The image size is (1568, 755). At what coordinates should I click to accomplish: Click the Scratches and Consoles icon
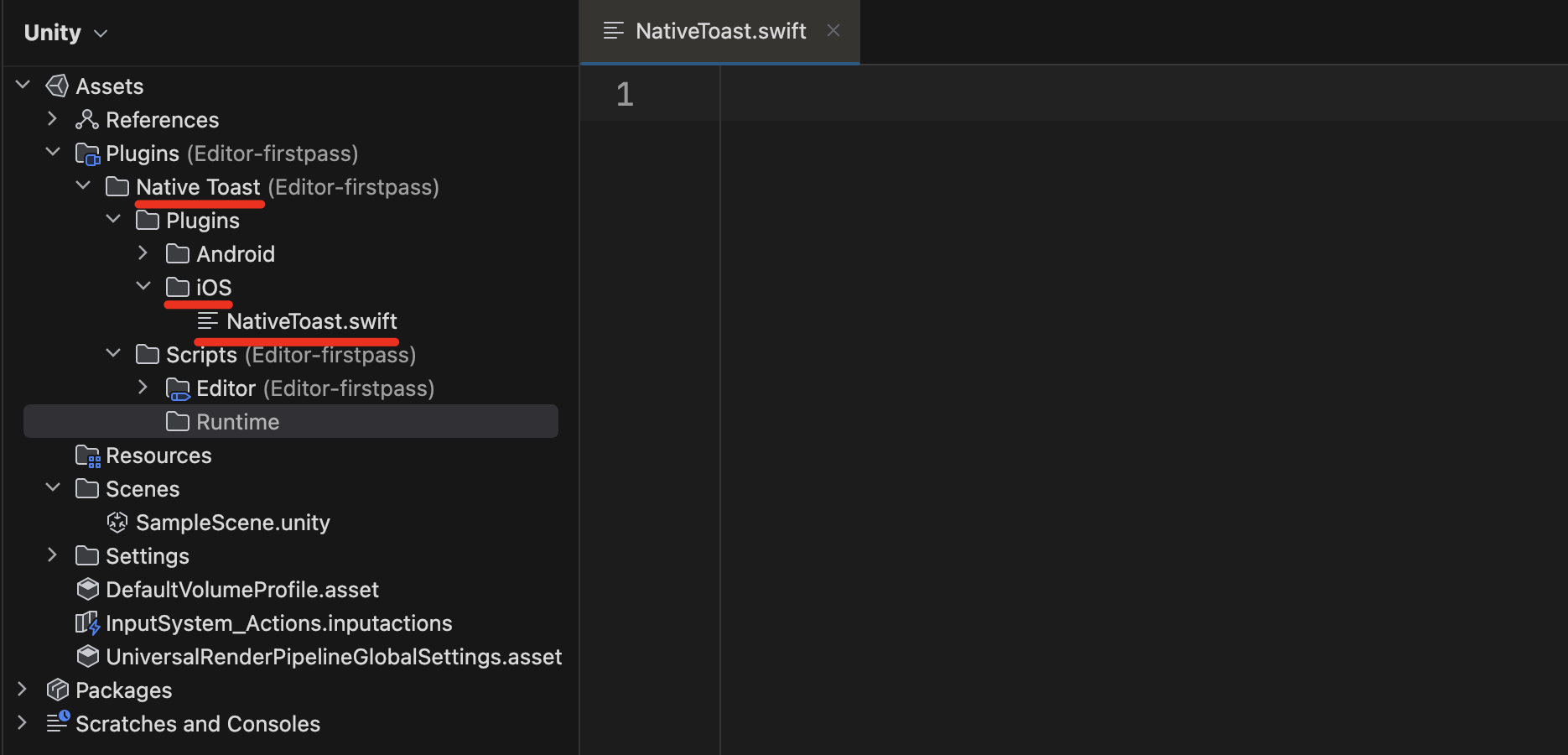[x=58, y=721]
